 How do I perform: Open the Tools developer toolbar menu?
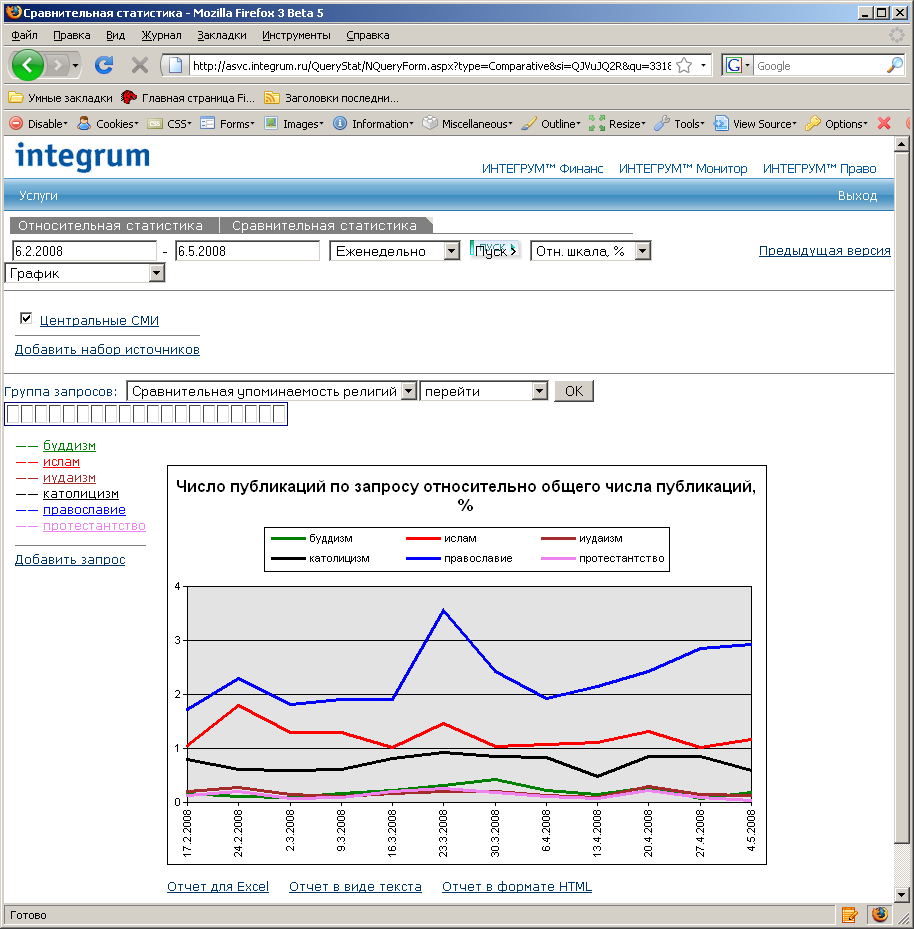pos(679,123)
